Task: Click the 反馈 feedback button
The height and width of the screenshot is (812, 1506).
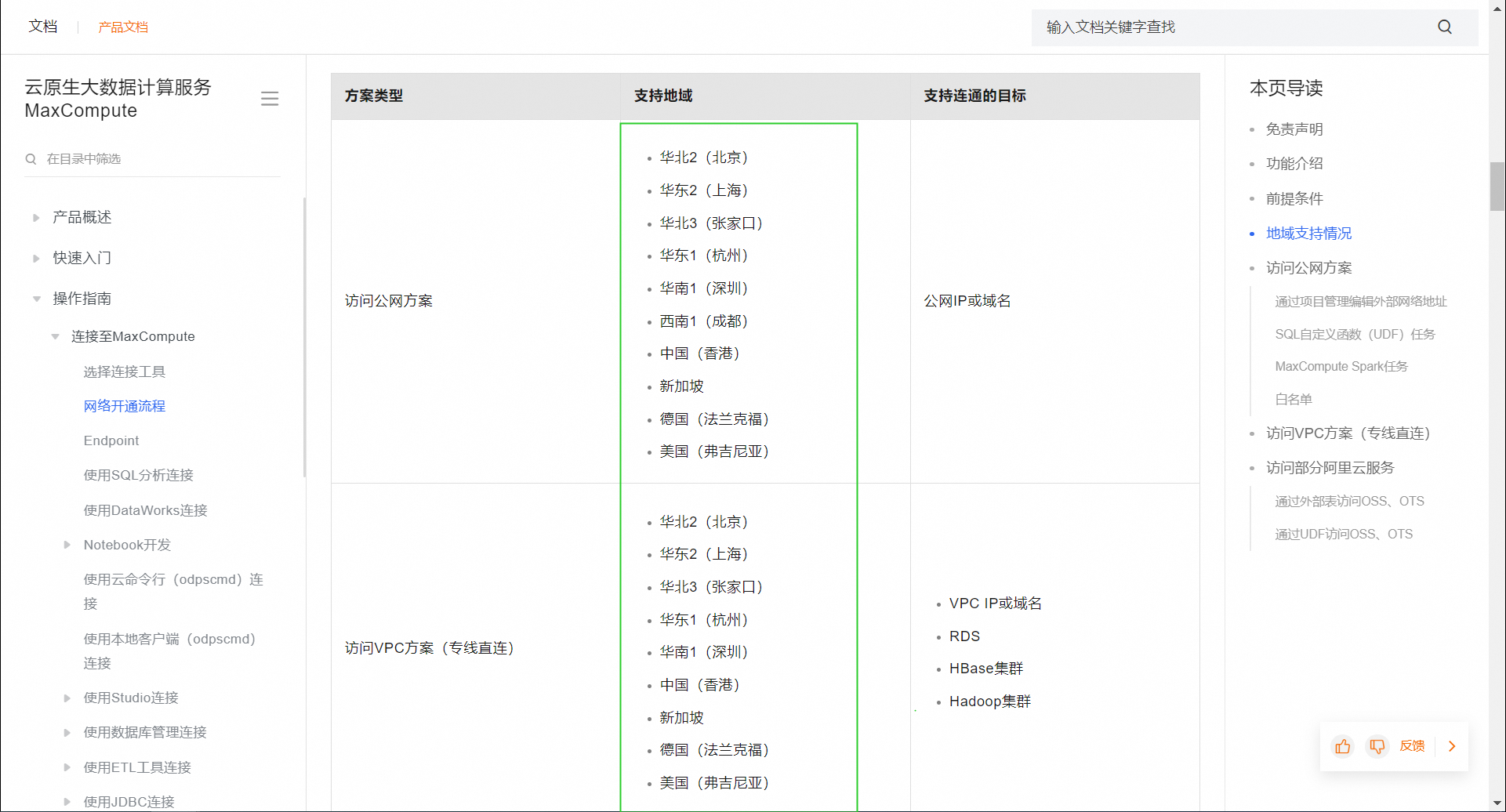Action: point(1412,746)
